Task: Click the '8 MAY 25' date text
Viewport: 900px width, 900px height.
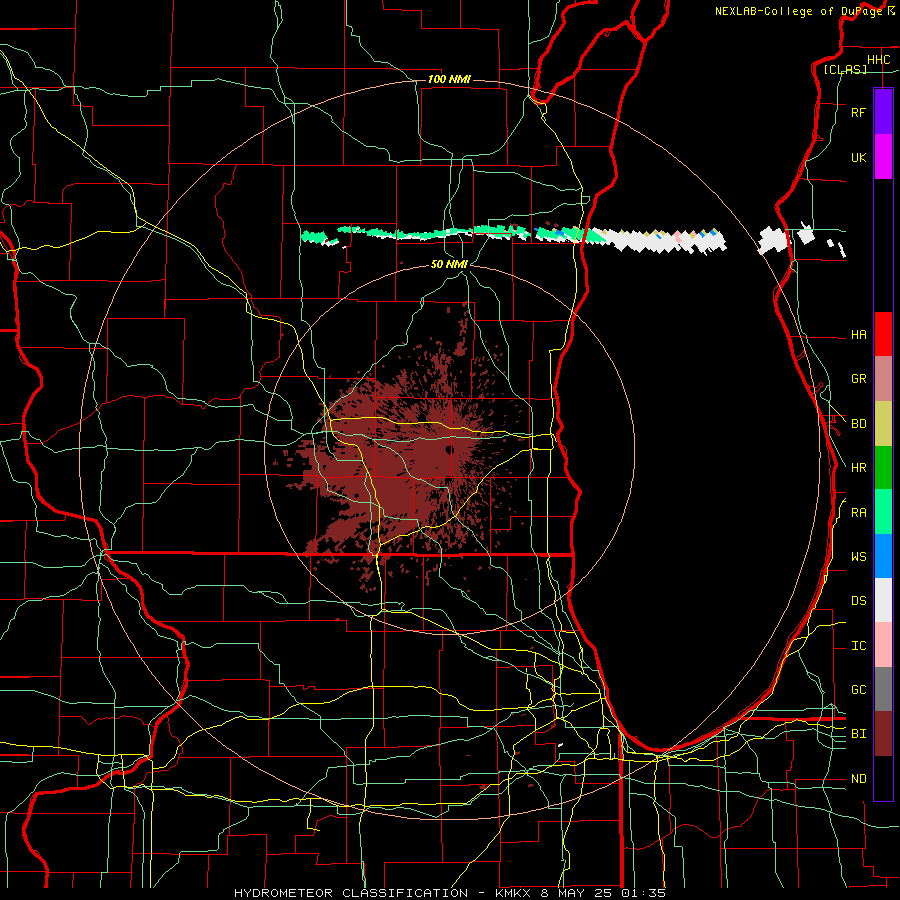Action: (580, 893)
